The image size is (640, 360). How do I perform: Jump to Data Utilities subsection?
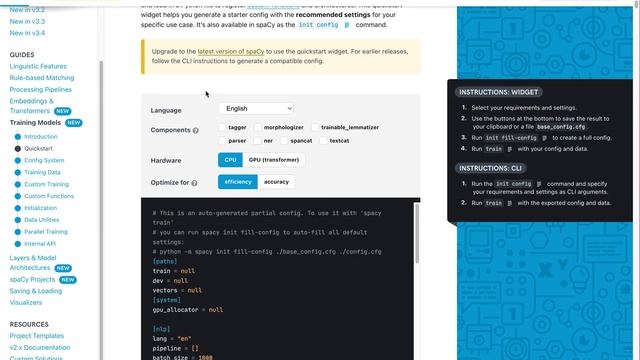click(x=42, y=220)
